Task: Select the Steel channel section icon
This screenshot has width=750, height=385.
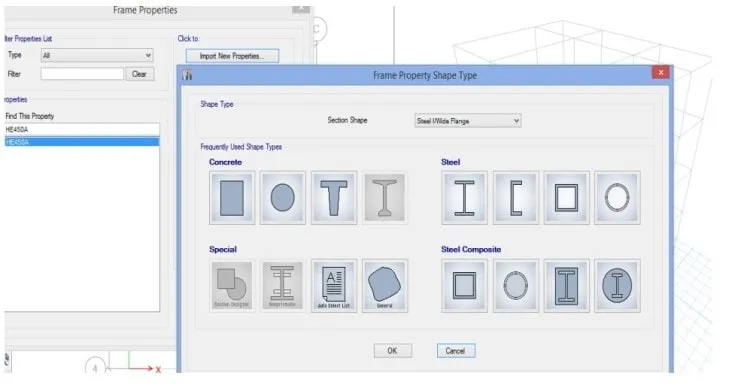Action: click(x=516, y=198)
